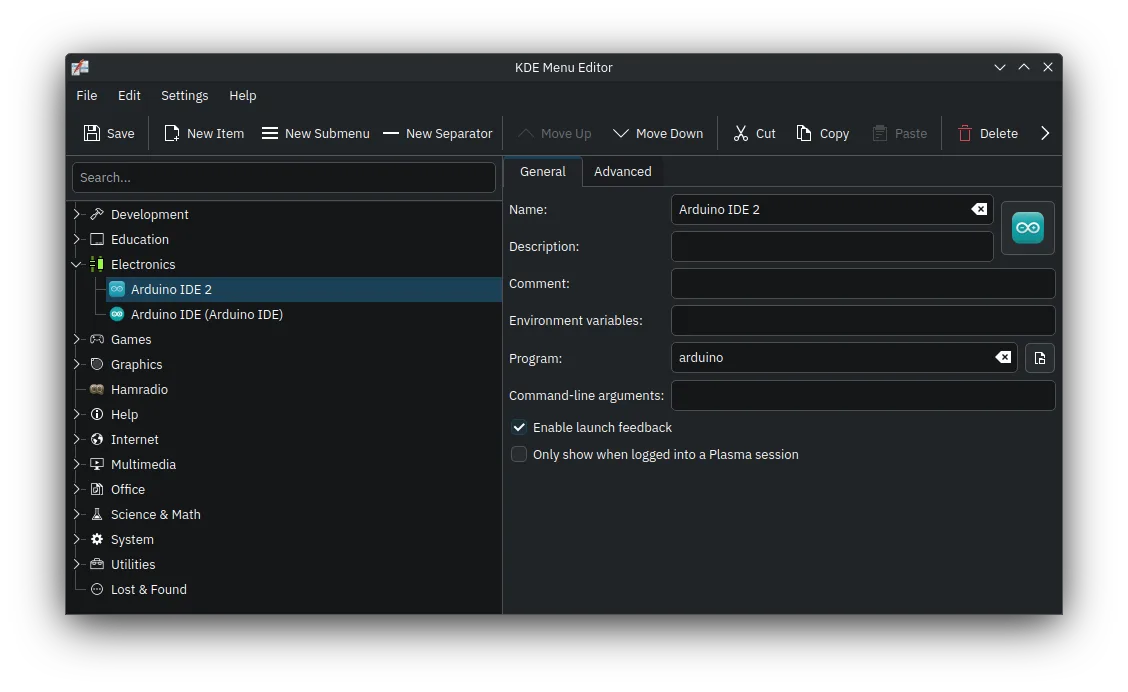Screen dimensions: 1128x692
Task: Click the Utilities toolbox icon
Action: point(97,565)
